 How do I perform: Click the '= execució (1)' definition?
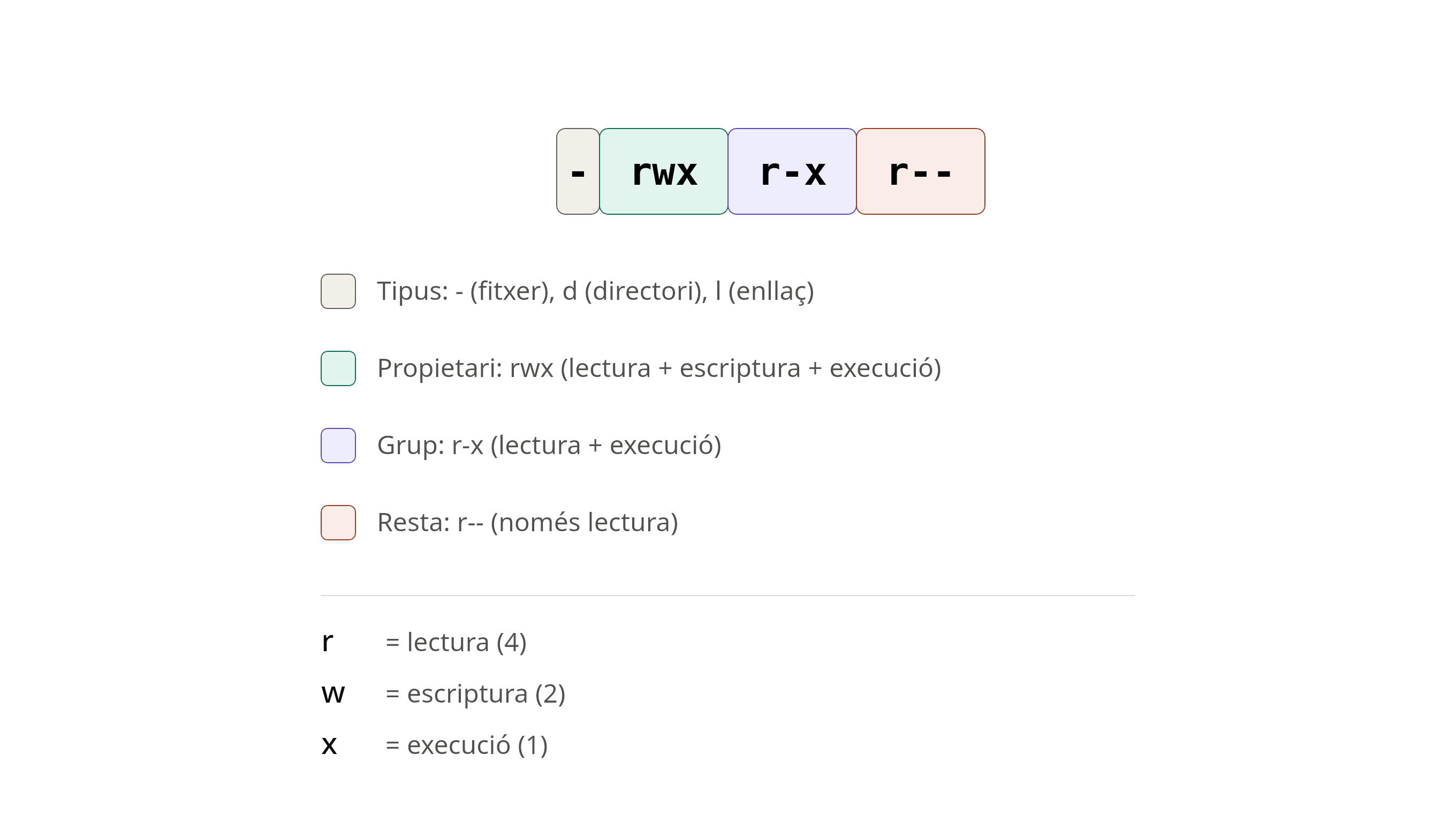(466, 745)
